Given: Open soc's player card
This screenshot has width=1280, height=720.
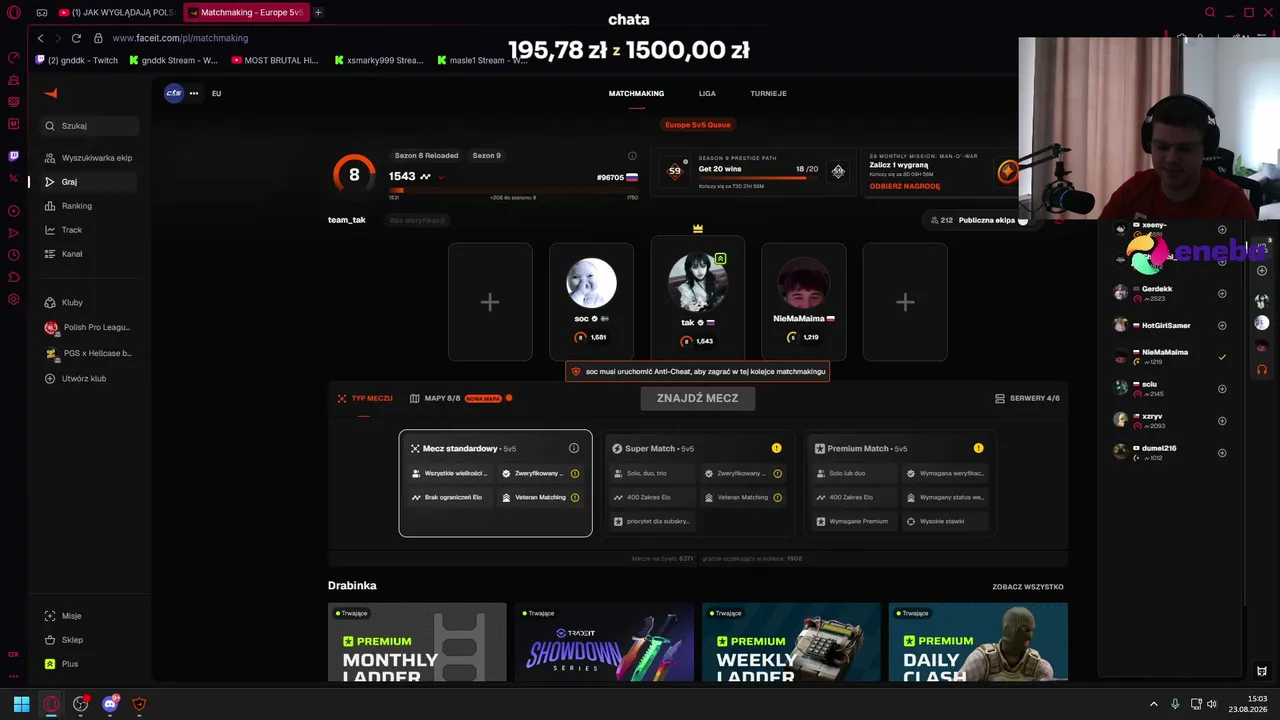Looking at the screenshot, I should 591,302.
